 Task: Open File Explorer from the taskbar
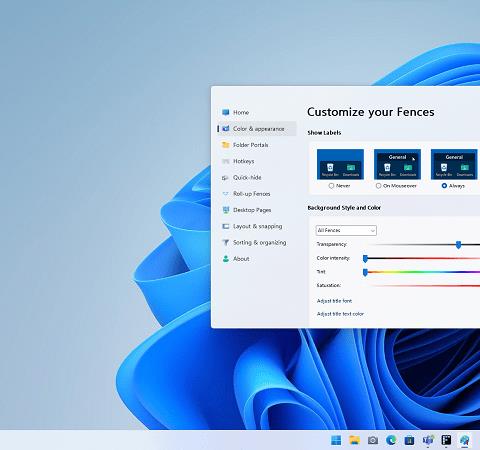[354, 440]
